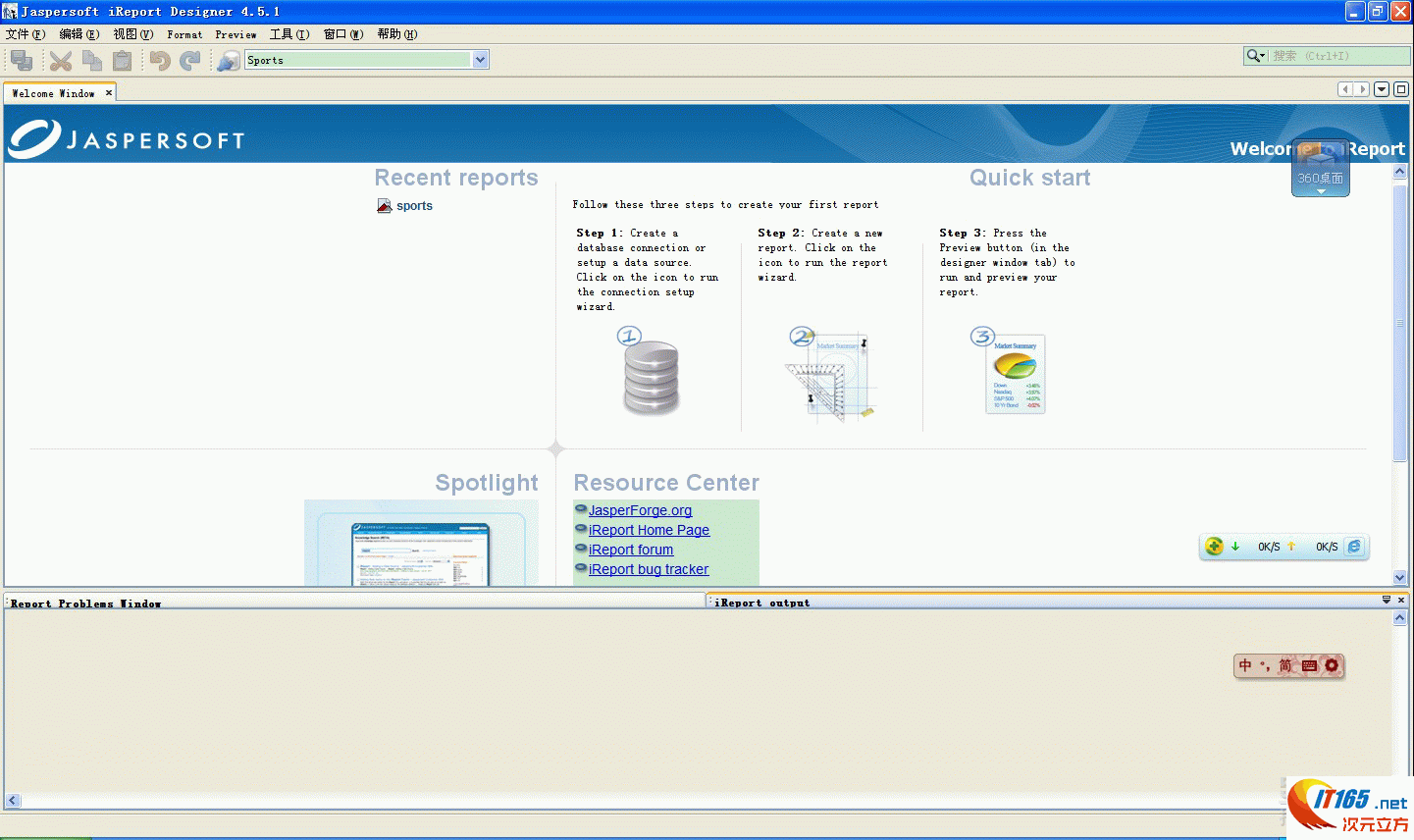Open the 视图(V) menu
The width and height of the screenshot is (1414, 840).
point(133,34)
